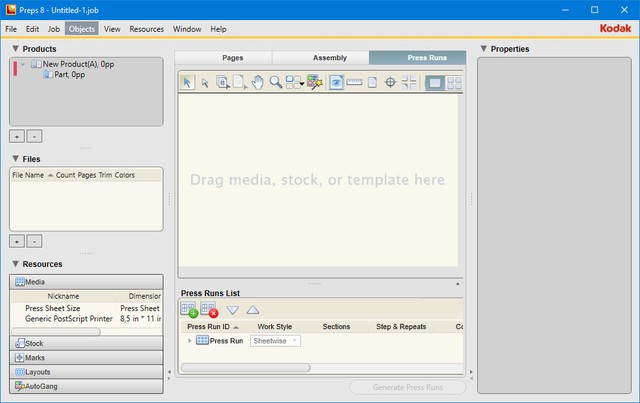Open the Resources menu
Image resolution: width=640 pixels, height=403 pixels.
coord(147,29)
